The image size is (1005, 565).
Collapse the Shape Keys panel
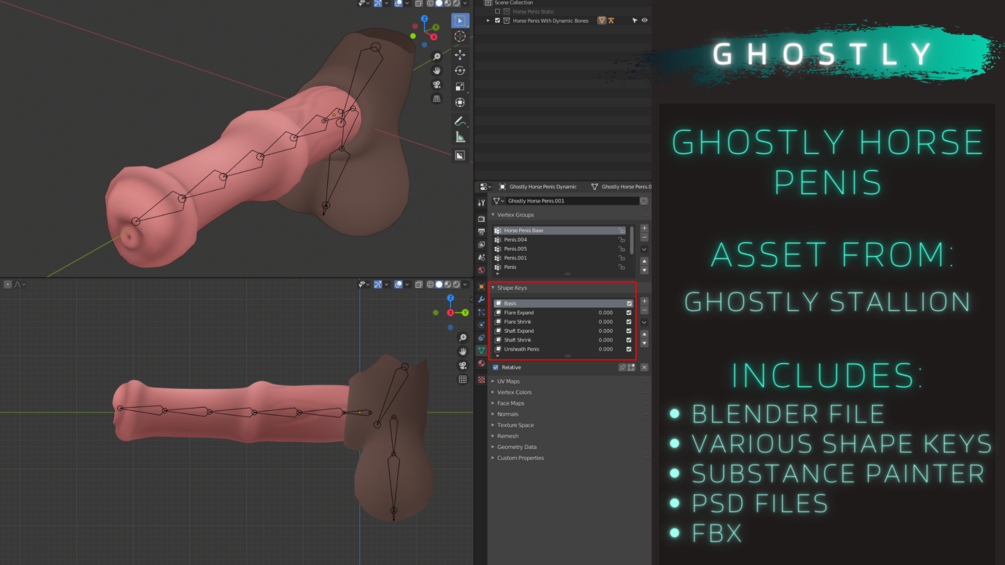pyautogui.click(x=493, y=288)
